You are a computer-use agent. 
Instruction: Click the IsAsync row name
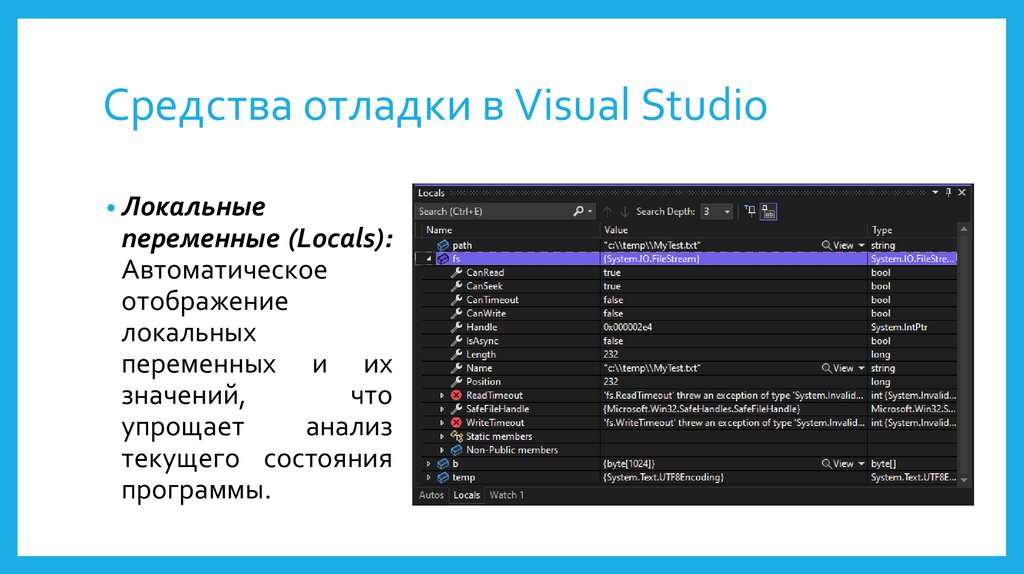[482, 341]
